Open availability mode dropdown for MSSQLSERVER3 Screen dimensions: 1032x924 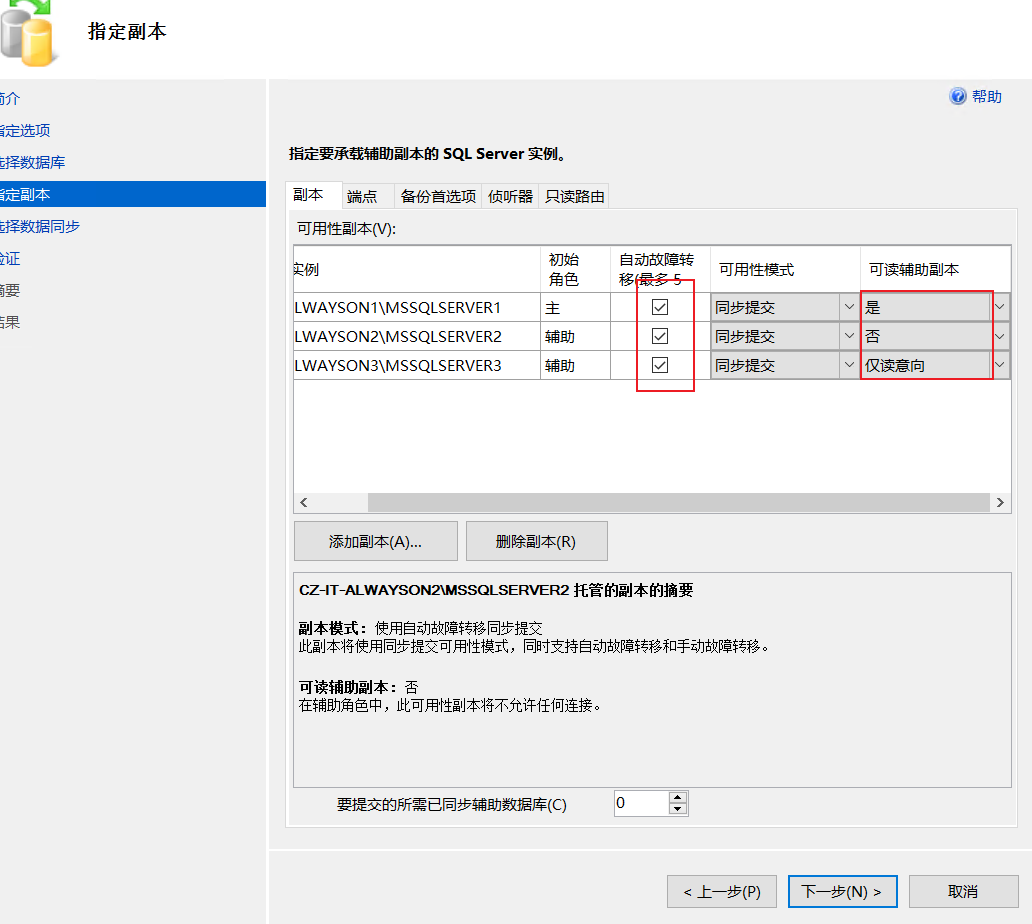point(849,365)
